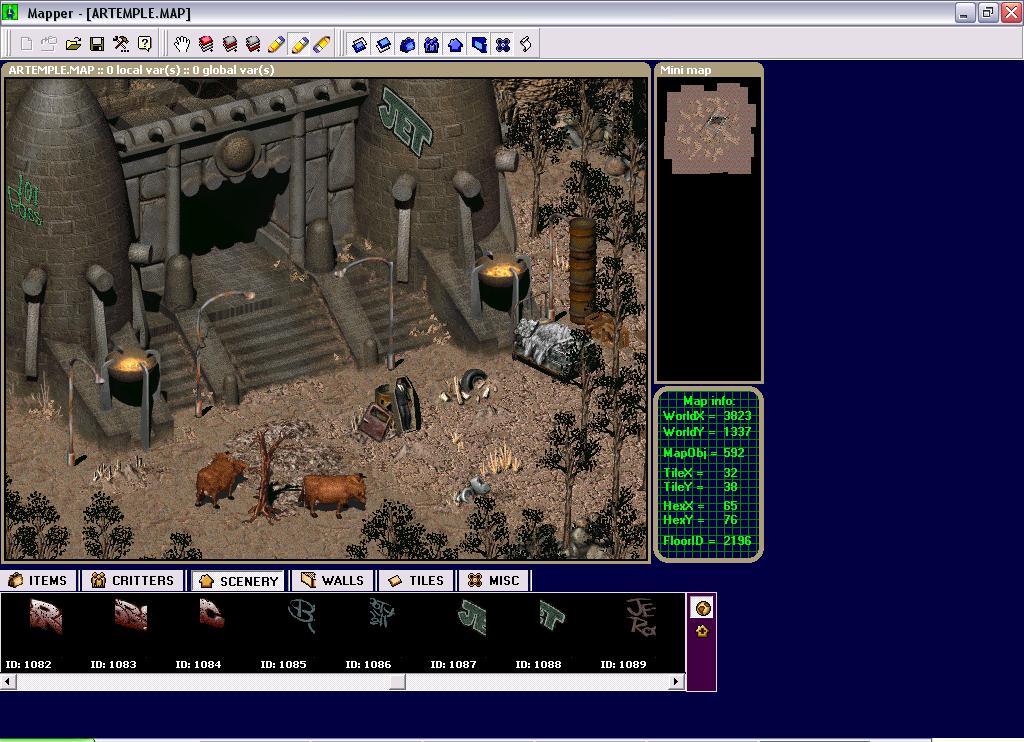Open the TILES tab
Image resolution: width=1024 pixels, height=742 pixels.
point(416,580)
